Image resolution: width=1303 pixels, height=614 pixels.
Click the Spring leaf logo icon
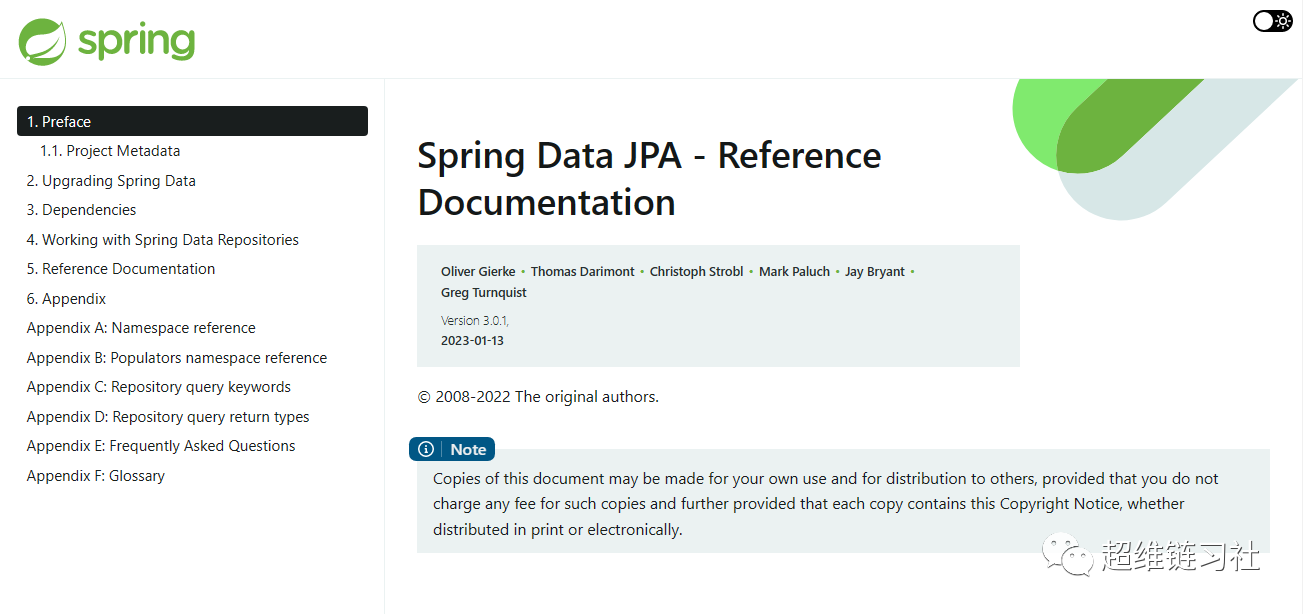(43, 42)
